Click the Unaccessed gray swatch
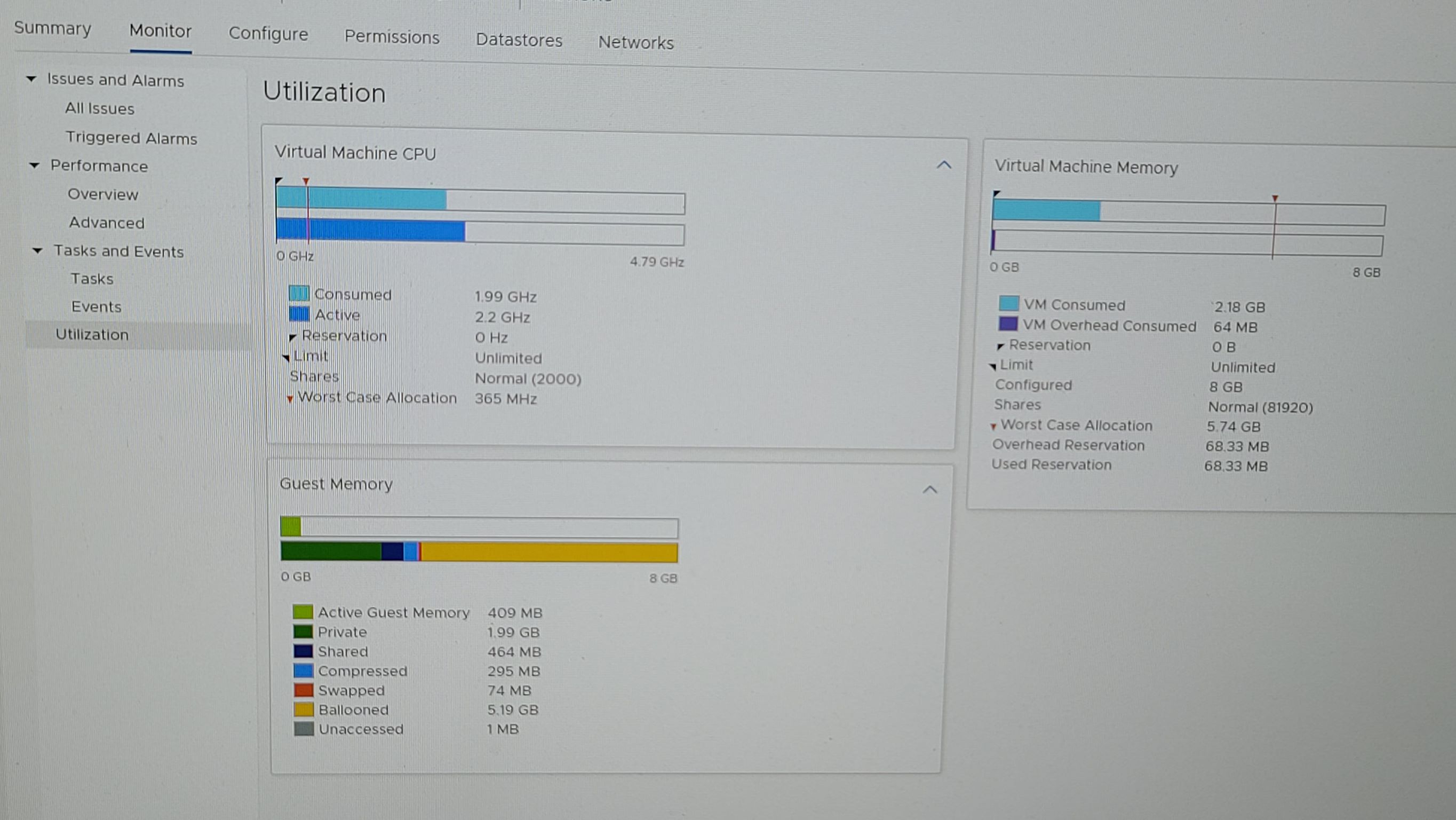Image resolution: width=1456 pixels, height=820 pixels. pyautogui.click(x=304, y=728)
